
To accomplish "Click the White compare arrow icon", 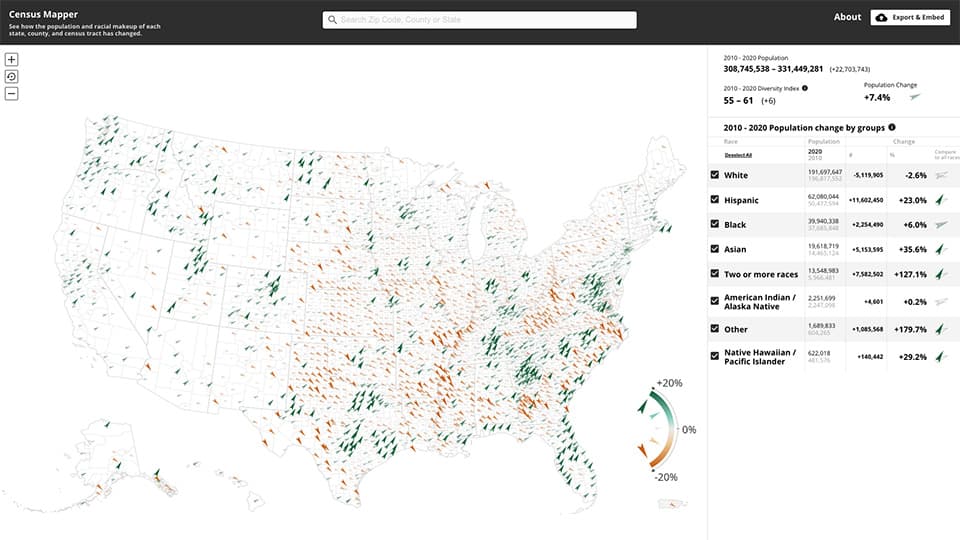I will click(939, 175).
